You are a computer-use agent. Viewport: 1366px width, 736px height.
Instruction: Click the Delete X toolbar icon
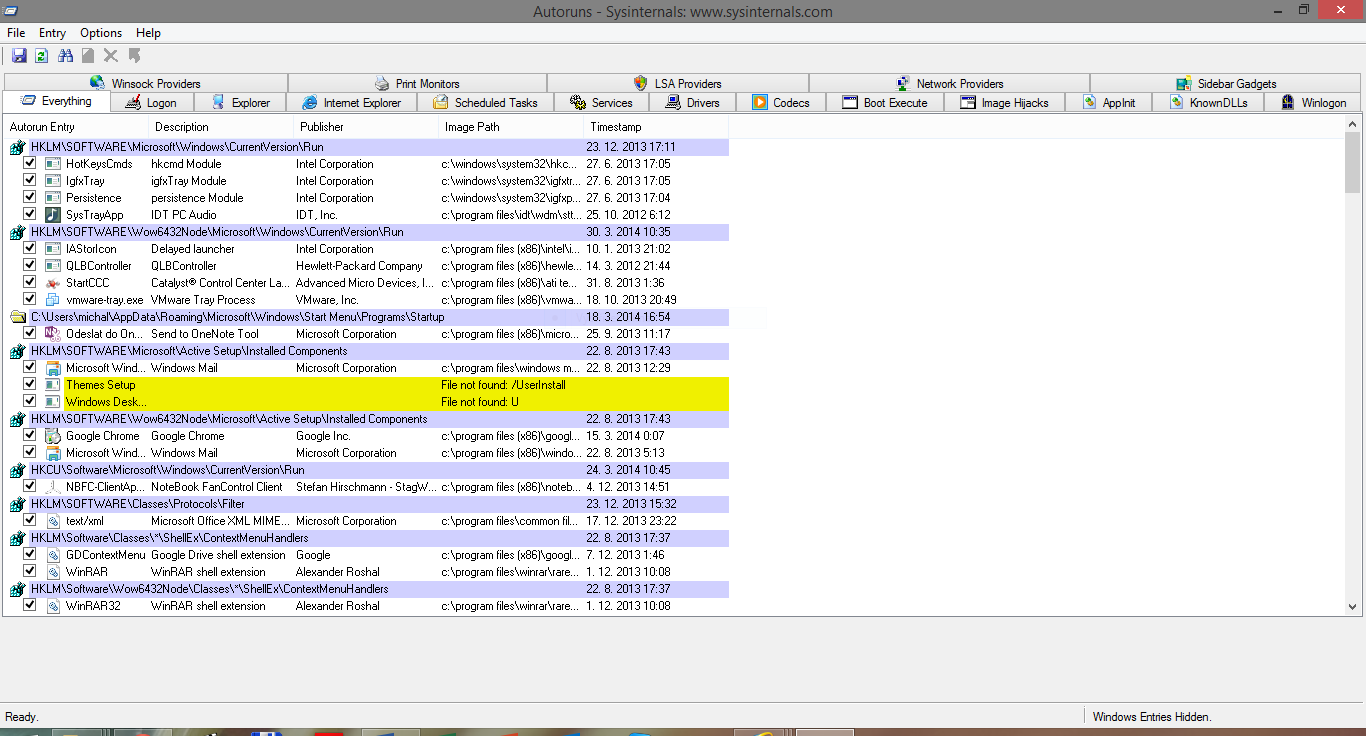coord(110,55)
